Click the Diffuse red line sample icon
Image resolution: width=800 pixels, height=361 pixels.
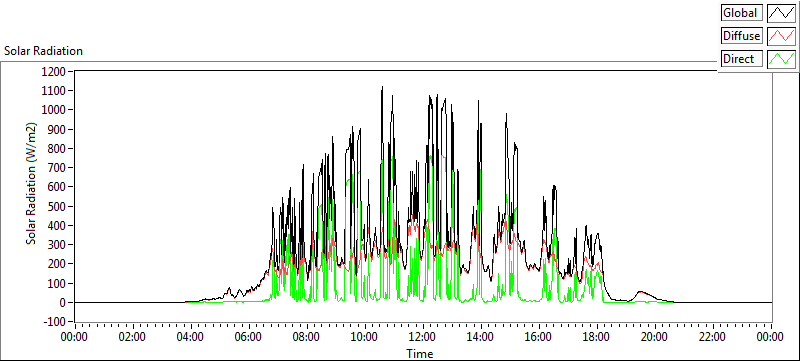[x=782, y=36]
